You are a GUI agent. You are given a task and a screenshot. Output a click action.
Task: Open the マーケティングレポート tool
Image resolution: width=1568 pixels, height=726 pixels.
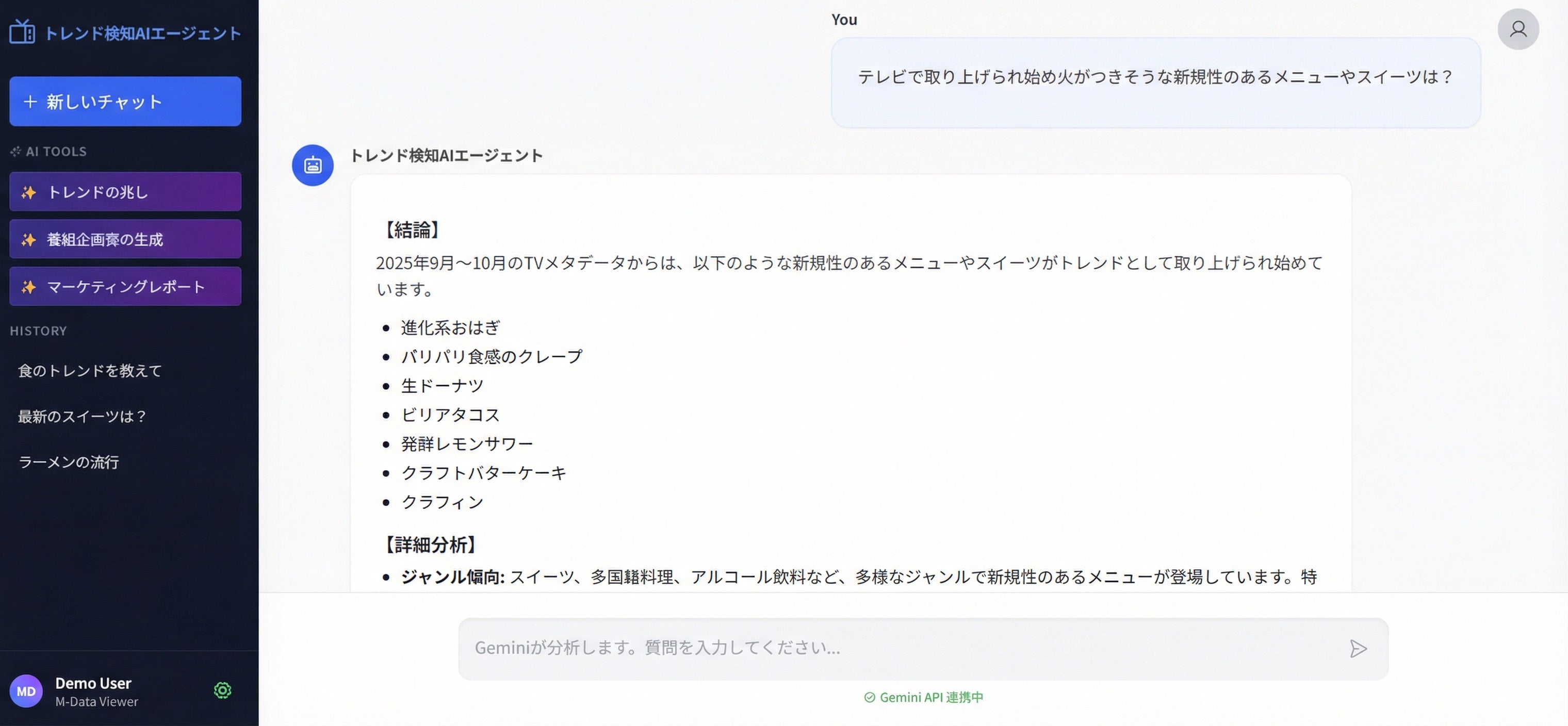pyautogui.click(x=125, y=287)
